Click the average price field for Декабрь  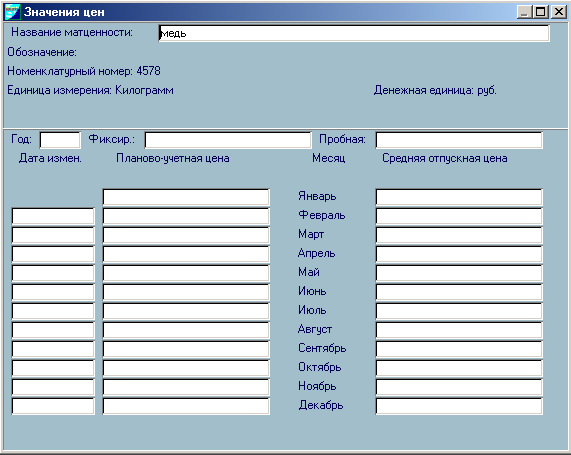(459, 406)
